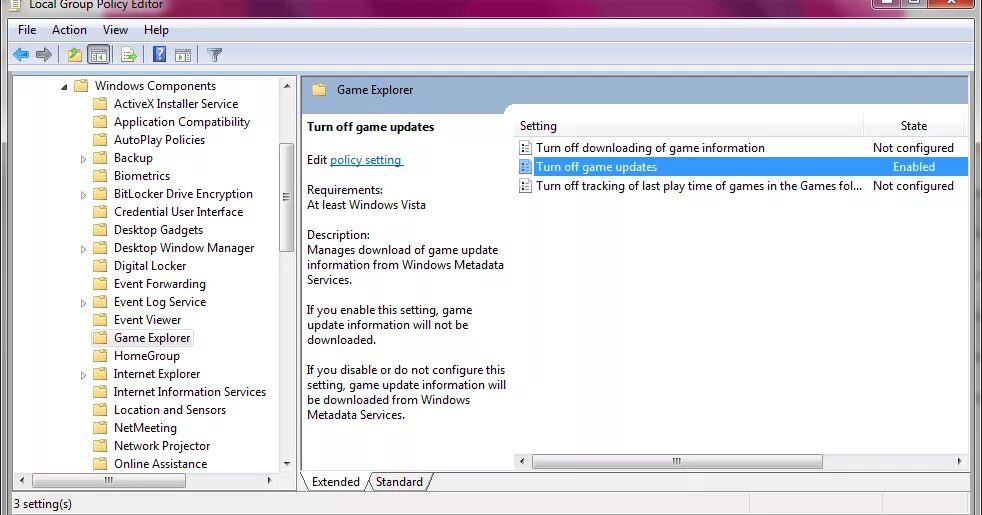Toggle the Show/Hide Action Pane icon
The width and height of the screenshot is (982, 515).
coord(183,55)
